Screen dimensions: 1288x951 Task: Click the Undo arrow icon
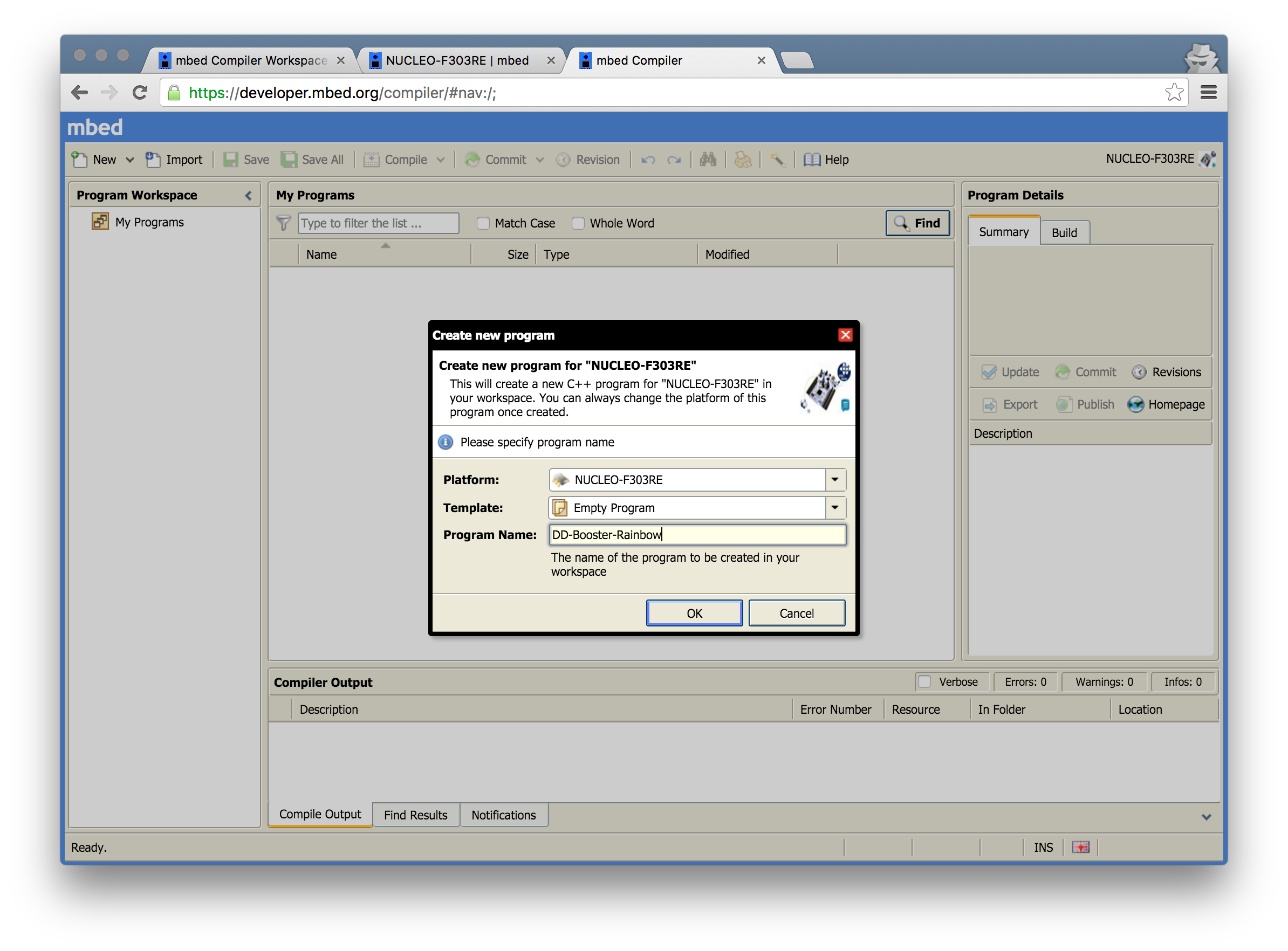point(648,160)
